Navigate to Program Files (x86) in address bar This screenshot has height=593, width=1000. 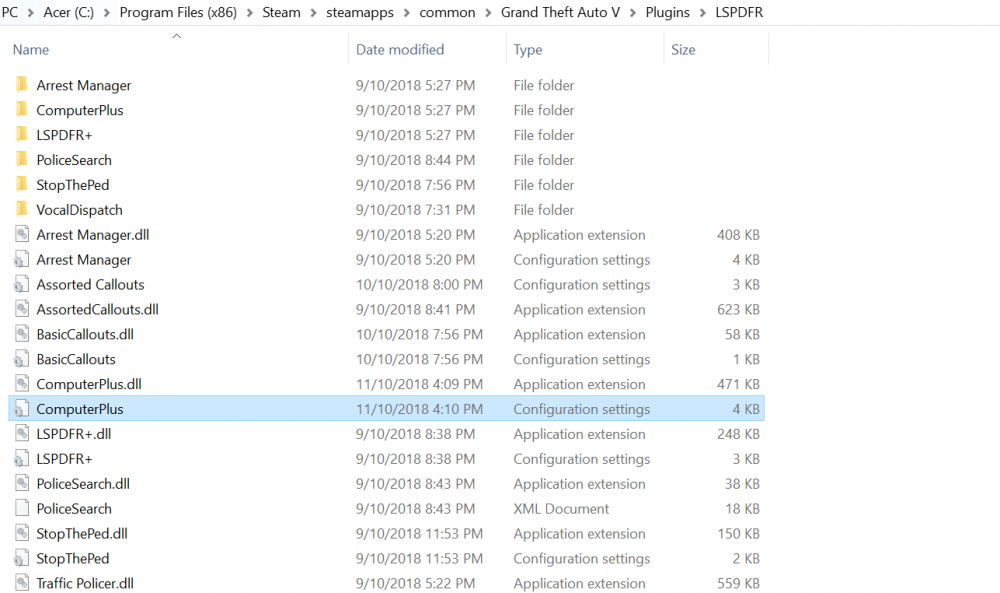[178, 12]
